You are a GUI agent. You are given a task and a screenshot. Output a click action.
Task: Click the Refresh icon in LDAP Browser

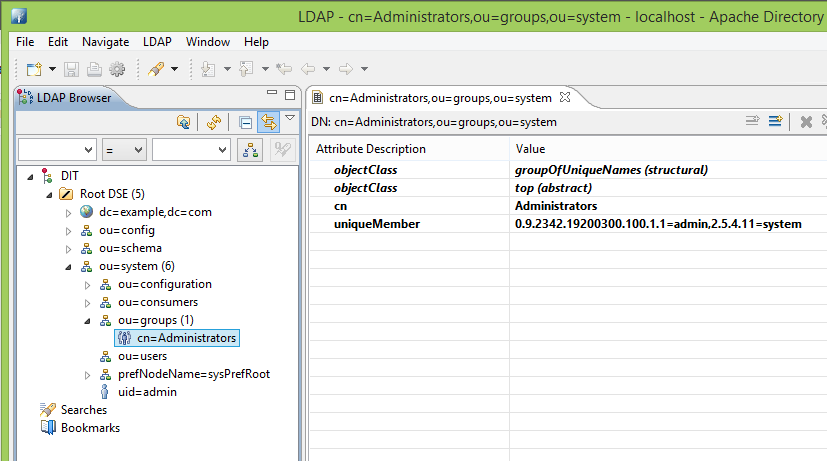pos(214,122)
